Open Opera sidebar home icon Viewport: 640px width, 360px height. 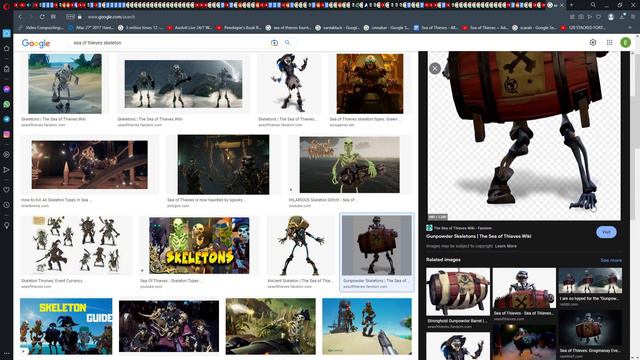[x=7, y=49]
